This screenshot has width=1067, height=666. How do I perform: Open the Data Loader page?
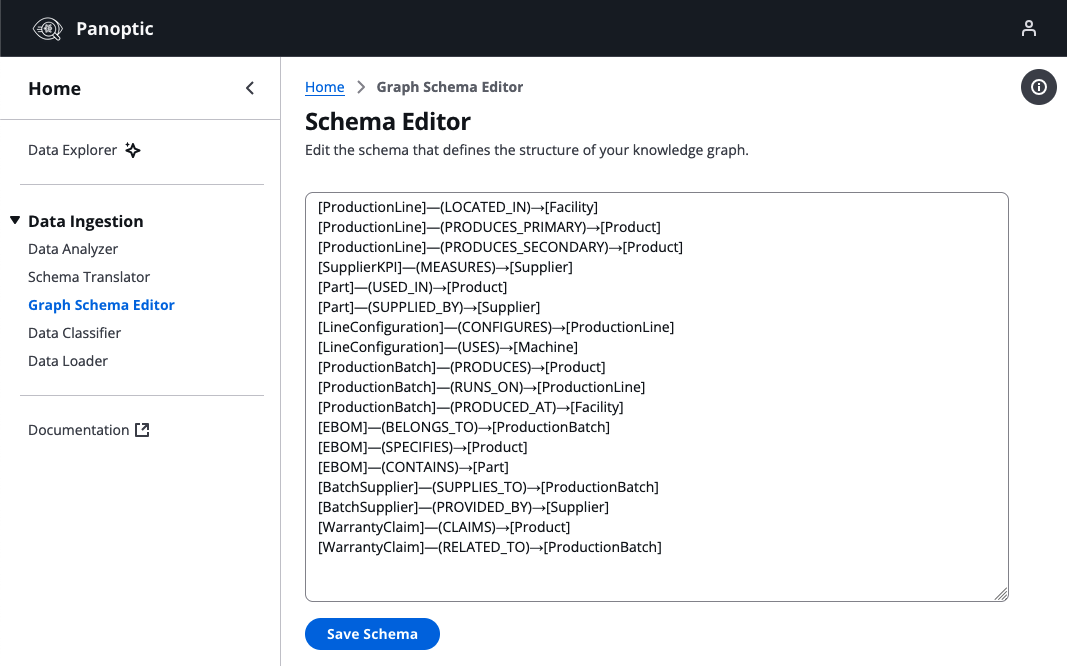(x=68, y=361)
